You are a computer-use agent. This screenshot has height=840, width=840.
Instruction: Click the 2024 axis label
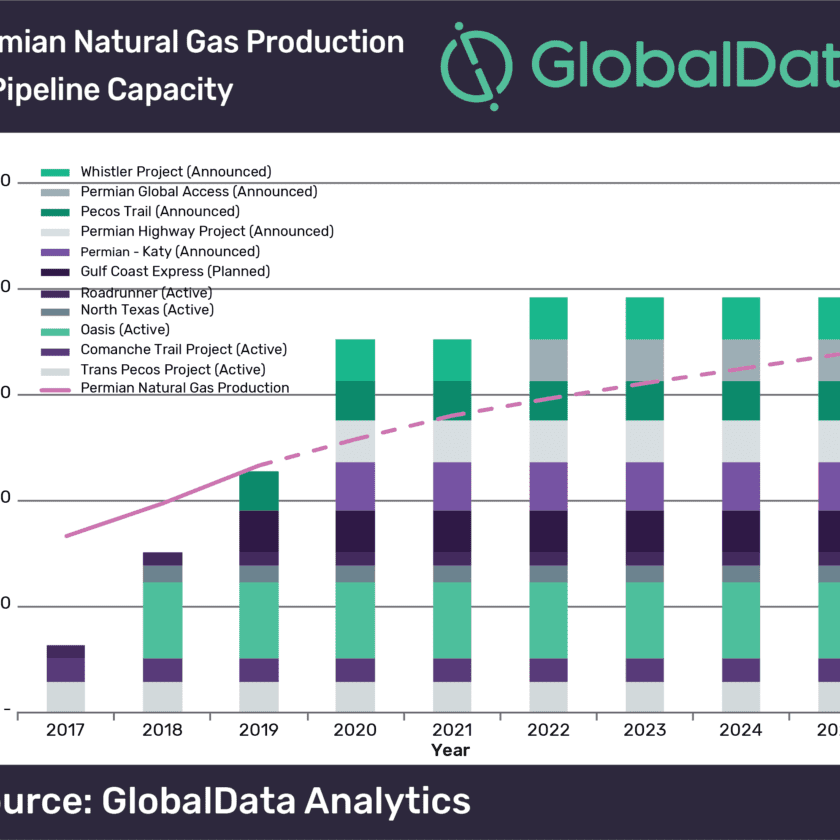pos(741,730)
